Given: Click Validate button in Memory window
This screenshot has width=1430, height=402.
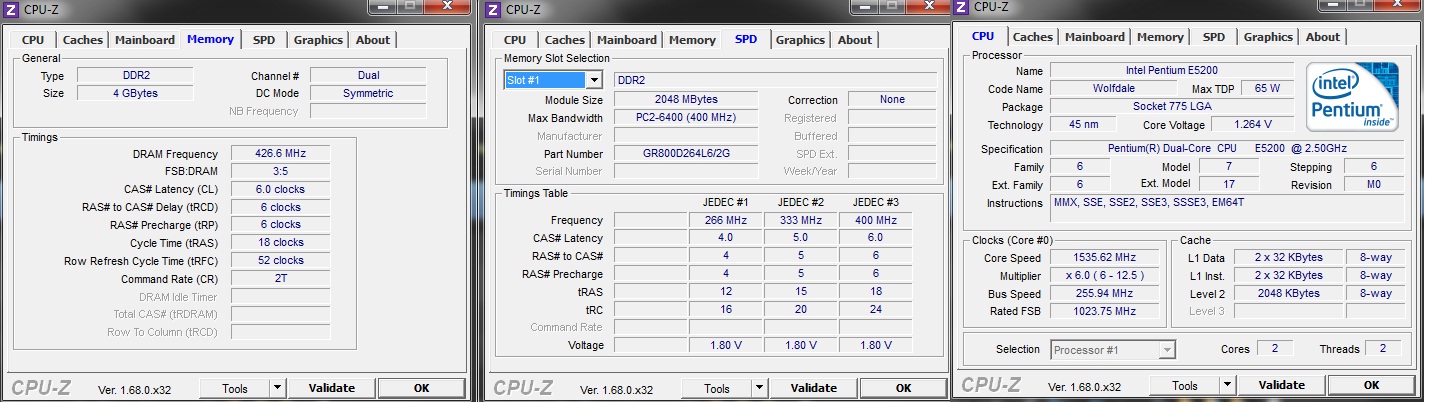Looking at the screenshot, I should pyautogui.click(x=331, y=388).
